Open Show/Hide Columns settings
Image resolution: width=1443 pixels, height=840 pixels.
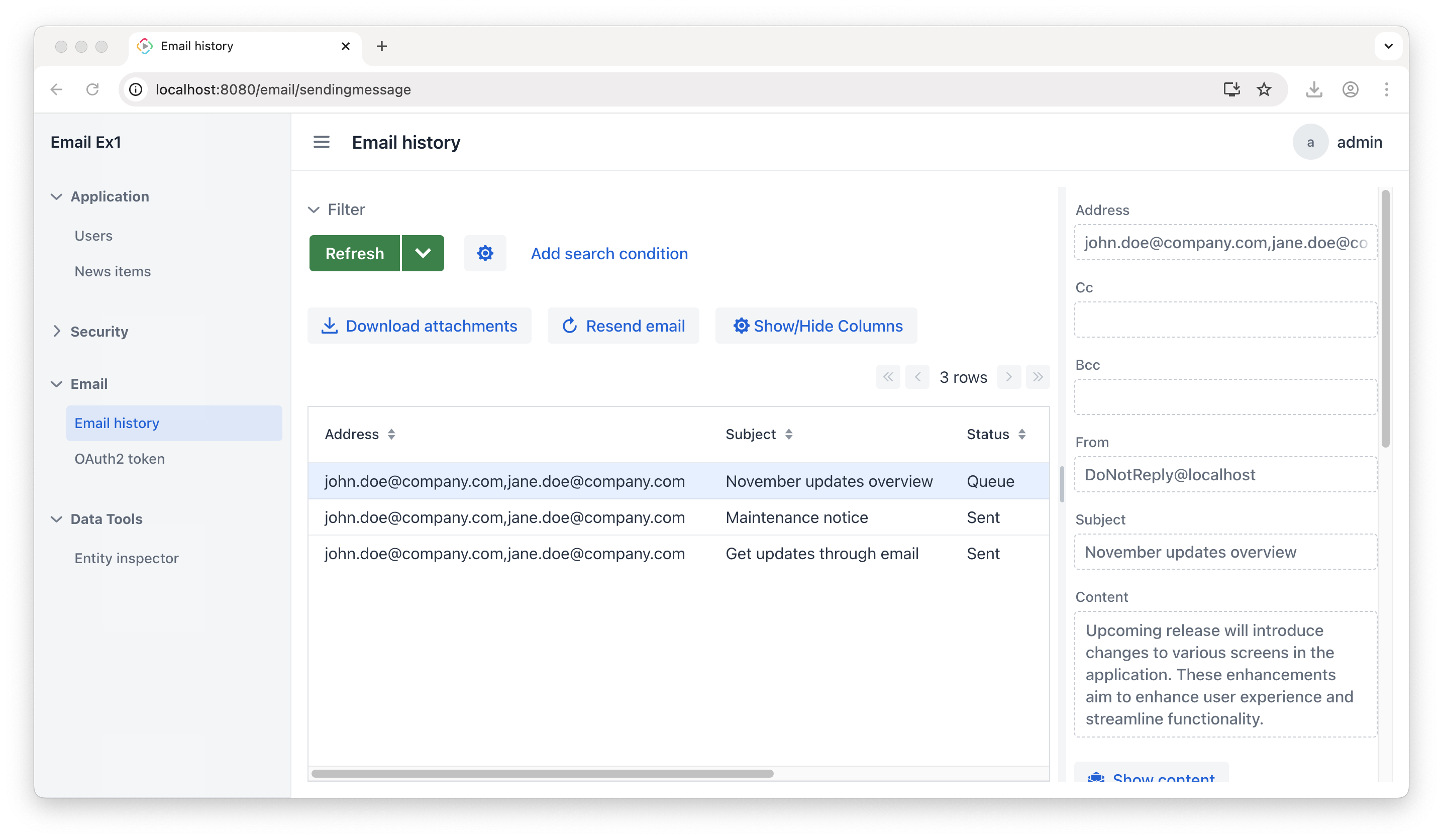click(816, 326)
